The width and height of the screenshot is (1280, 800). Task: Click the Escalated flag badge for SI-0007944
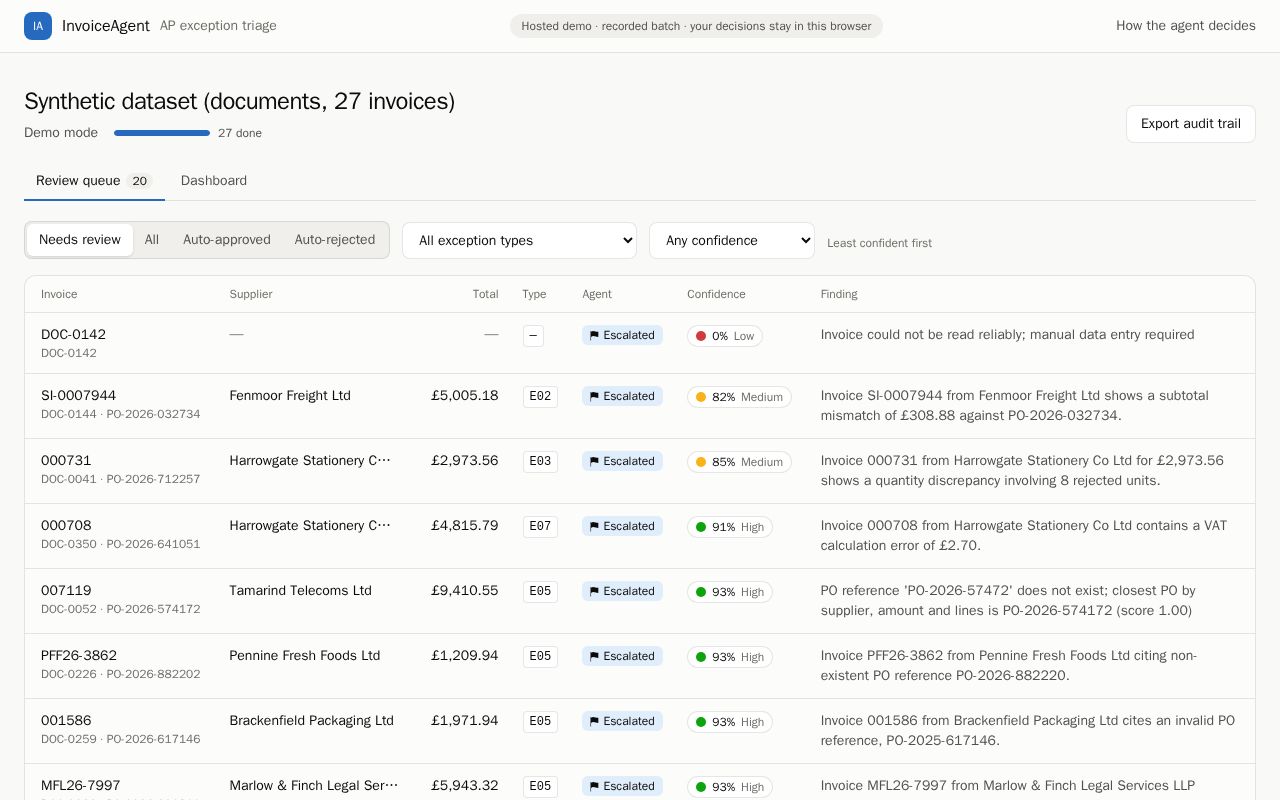click(622, 396)
